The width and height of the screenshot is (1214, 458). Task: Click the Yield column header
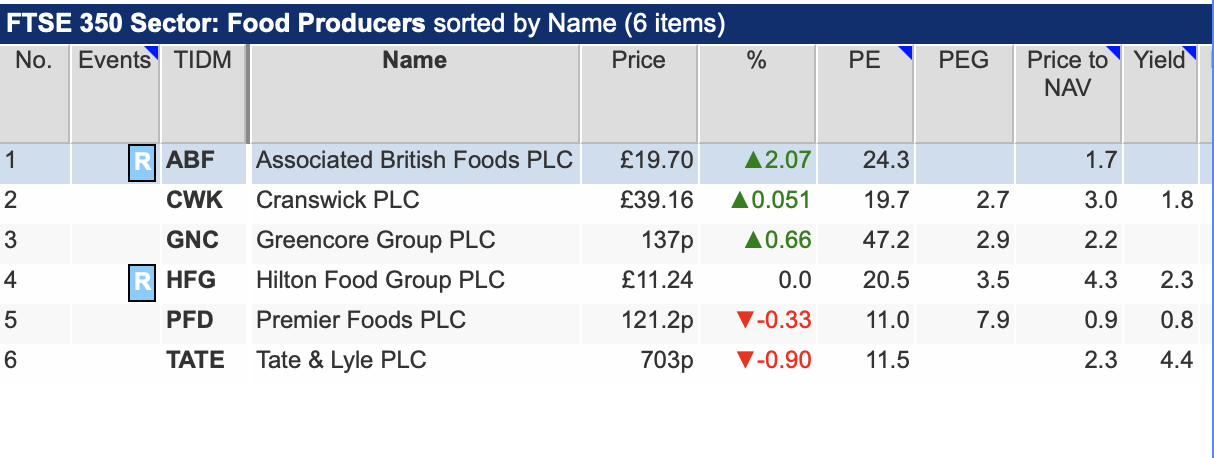pyautogui.click(x=1159, y=60)
